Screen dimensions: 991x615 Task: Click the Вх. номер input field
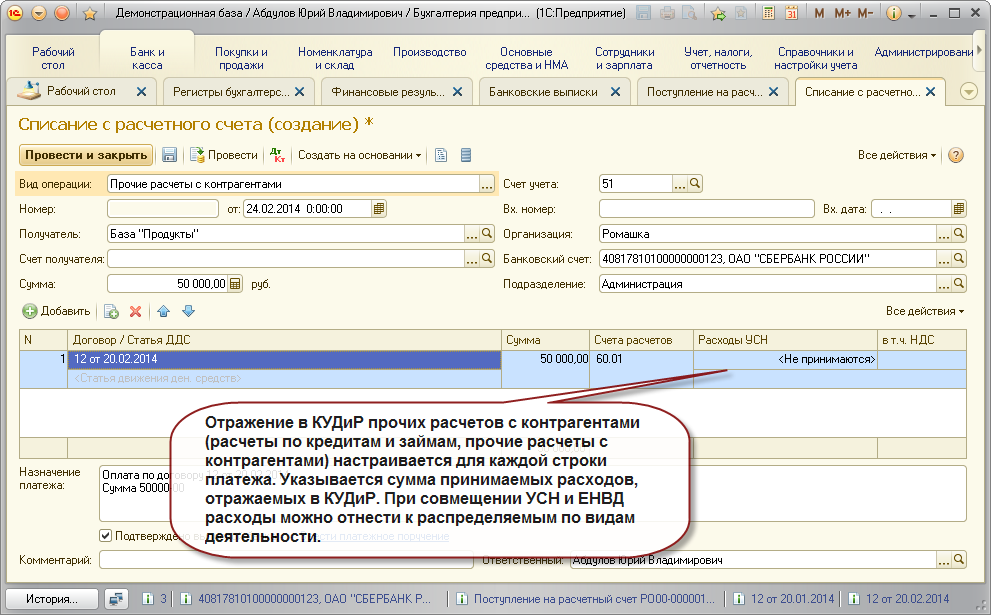pos(707,209)
